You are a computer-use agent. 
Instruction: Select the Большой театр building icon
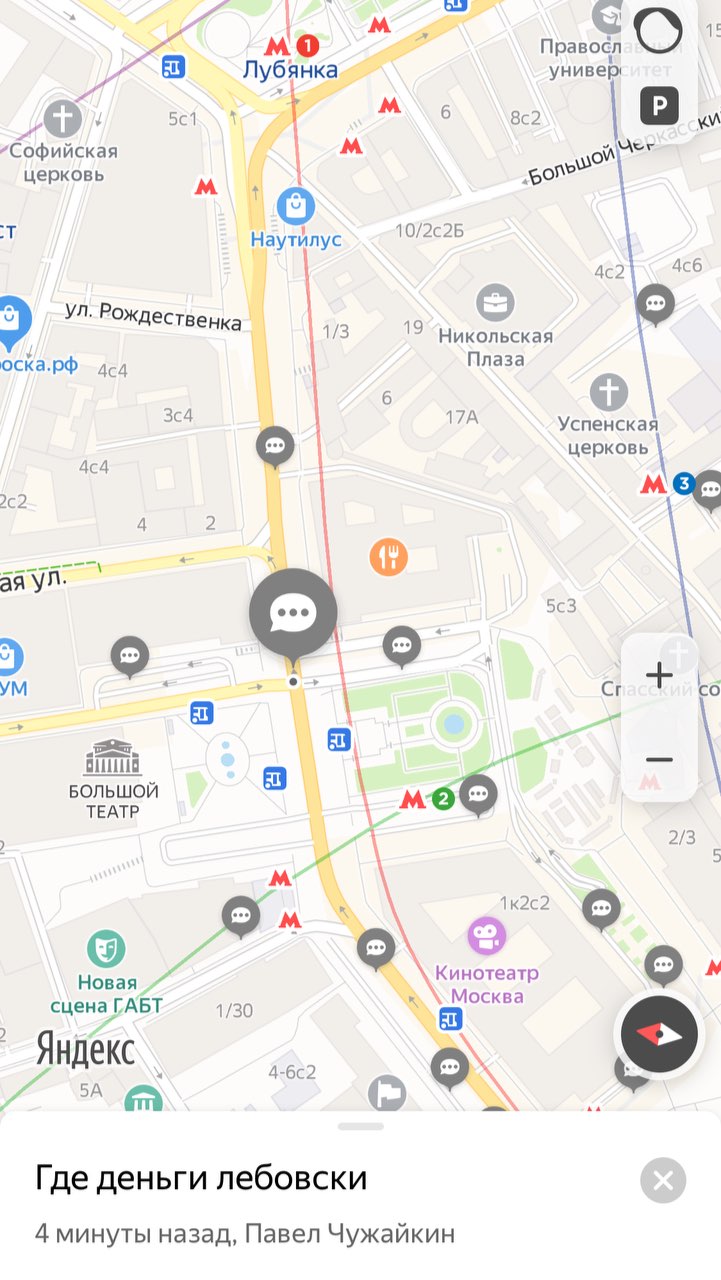coord(113,758)
